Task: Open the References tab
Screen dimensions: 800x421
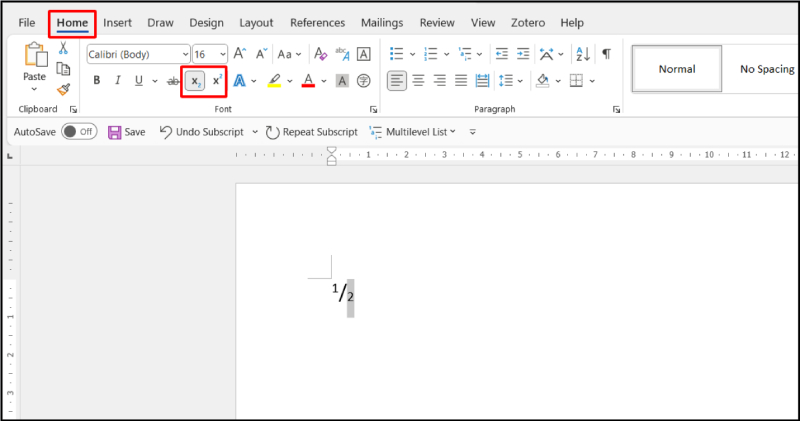Action: pyautogui.click(x=317, y=22)
